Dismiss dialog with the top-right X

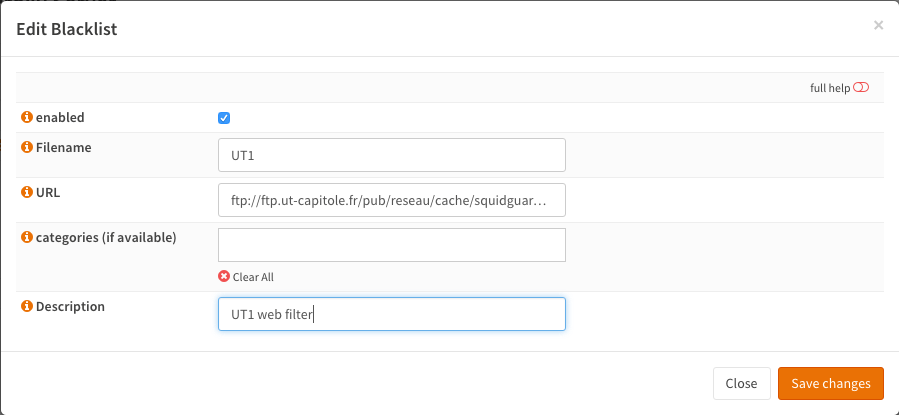pyautogui.click(x=878, y=25)
